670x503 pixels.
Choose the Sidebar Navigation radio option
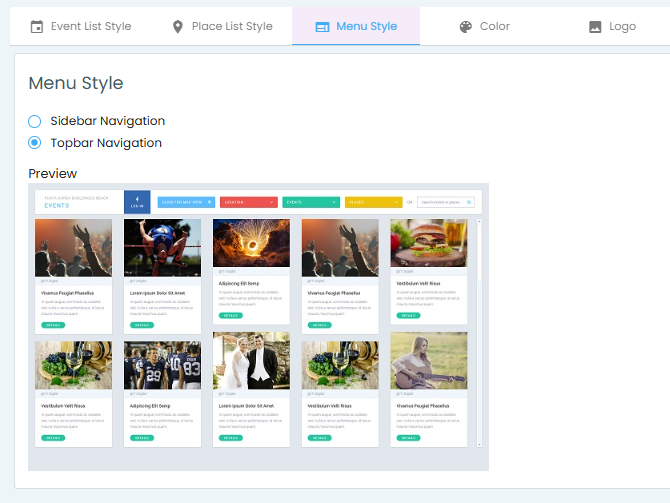(x=35, y=121)
